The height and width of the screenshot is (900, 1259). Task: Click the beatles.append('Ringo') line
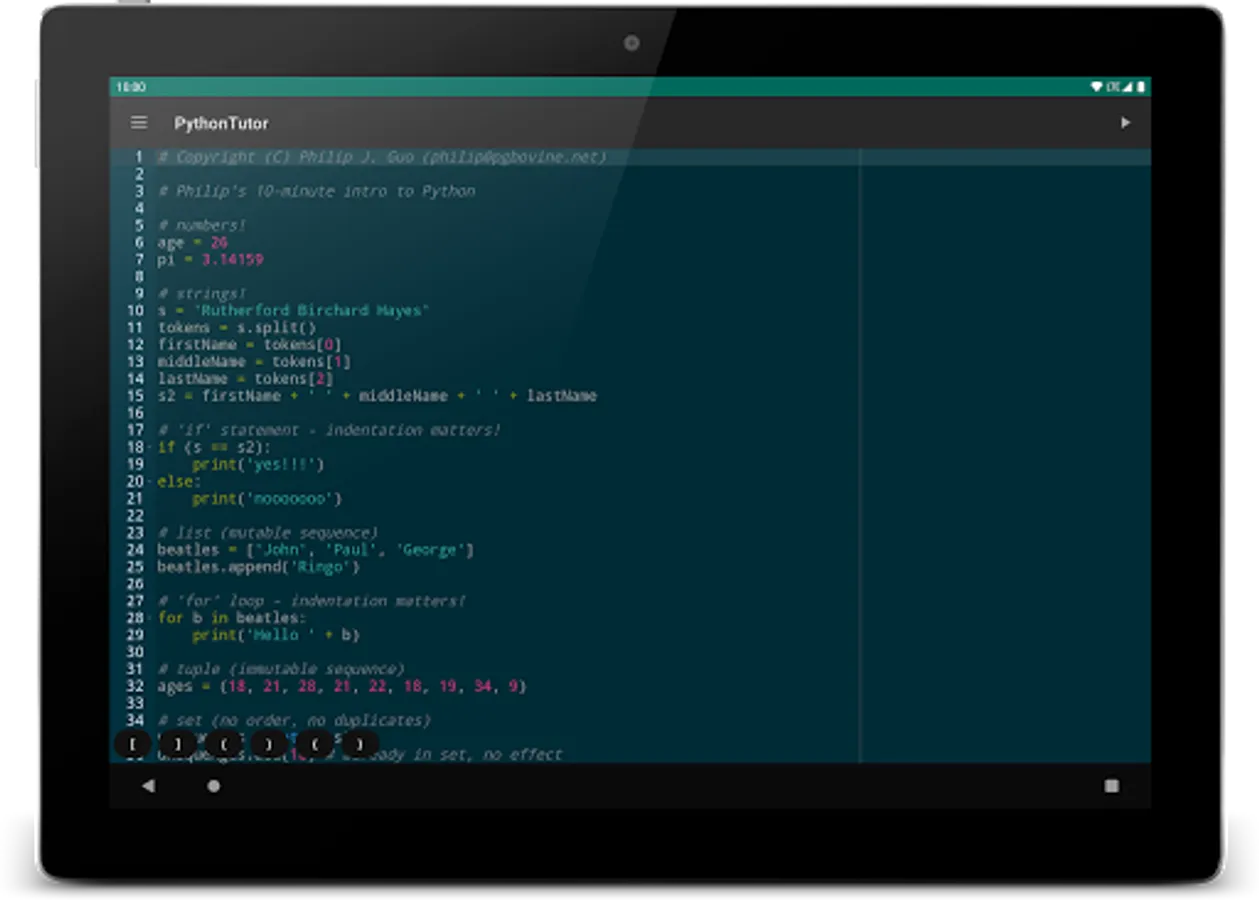coord(259,566)
